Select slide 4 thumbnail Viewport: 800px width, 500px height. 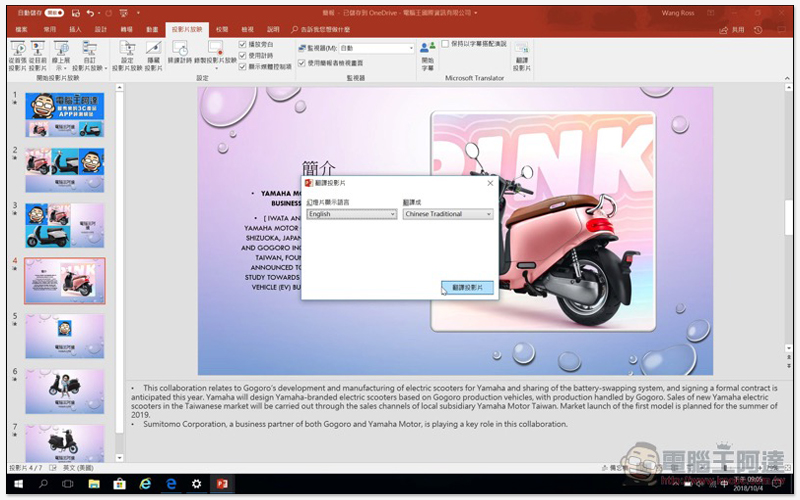(x=65, y=281)
